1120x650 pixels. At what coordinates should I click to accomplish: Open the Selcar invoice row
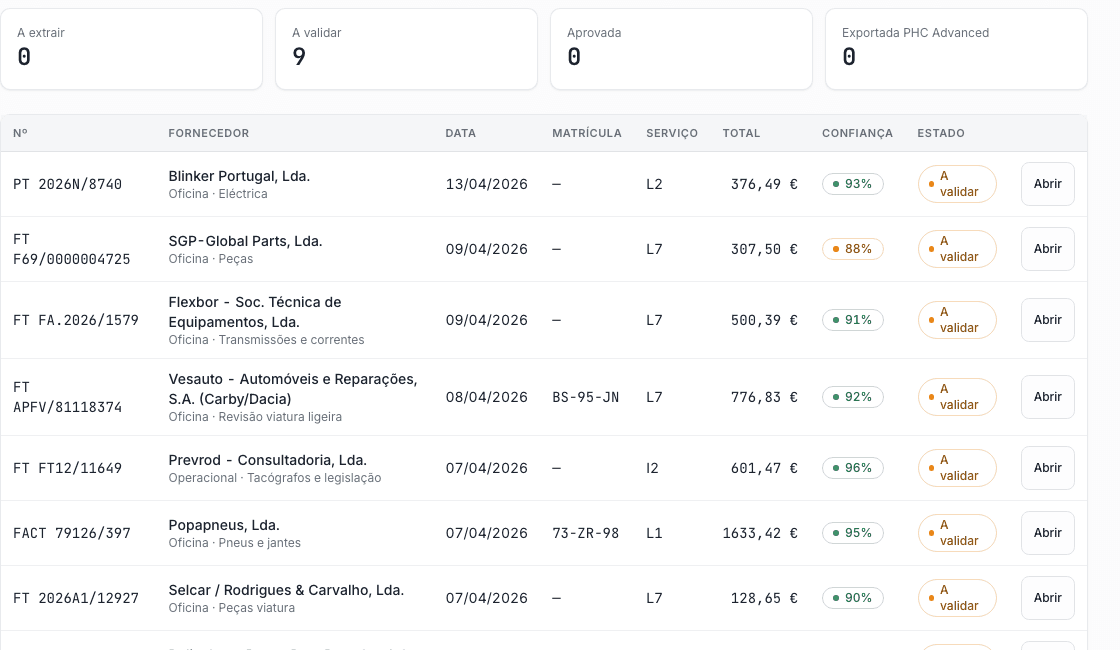click(x=1047, y=598)
